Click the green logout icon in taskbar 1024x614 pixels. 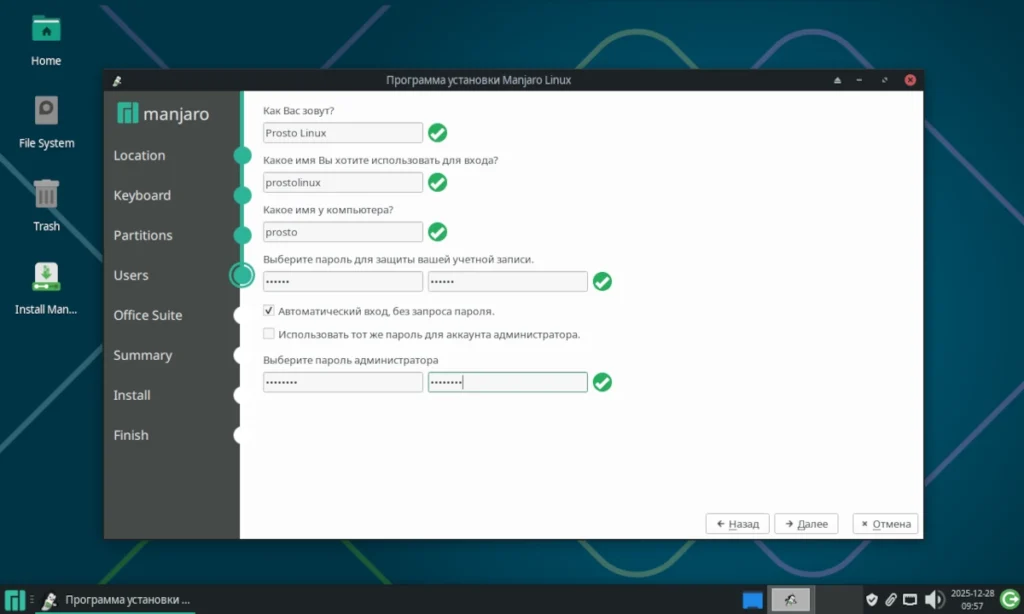click(x=1010, y=600)
